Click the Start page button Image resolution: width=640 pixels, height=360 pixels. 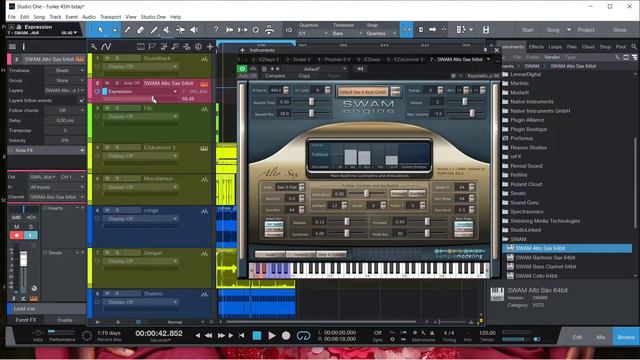coord(527,30)
